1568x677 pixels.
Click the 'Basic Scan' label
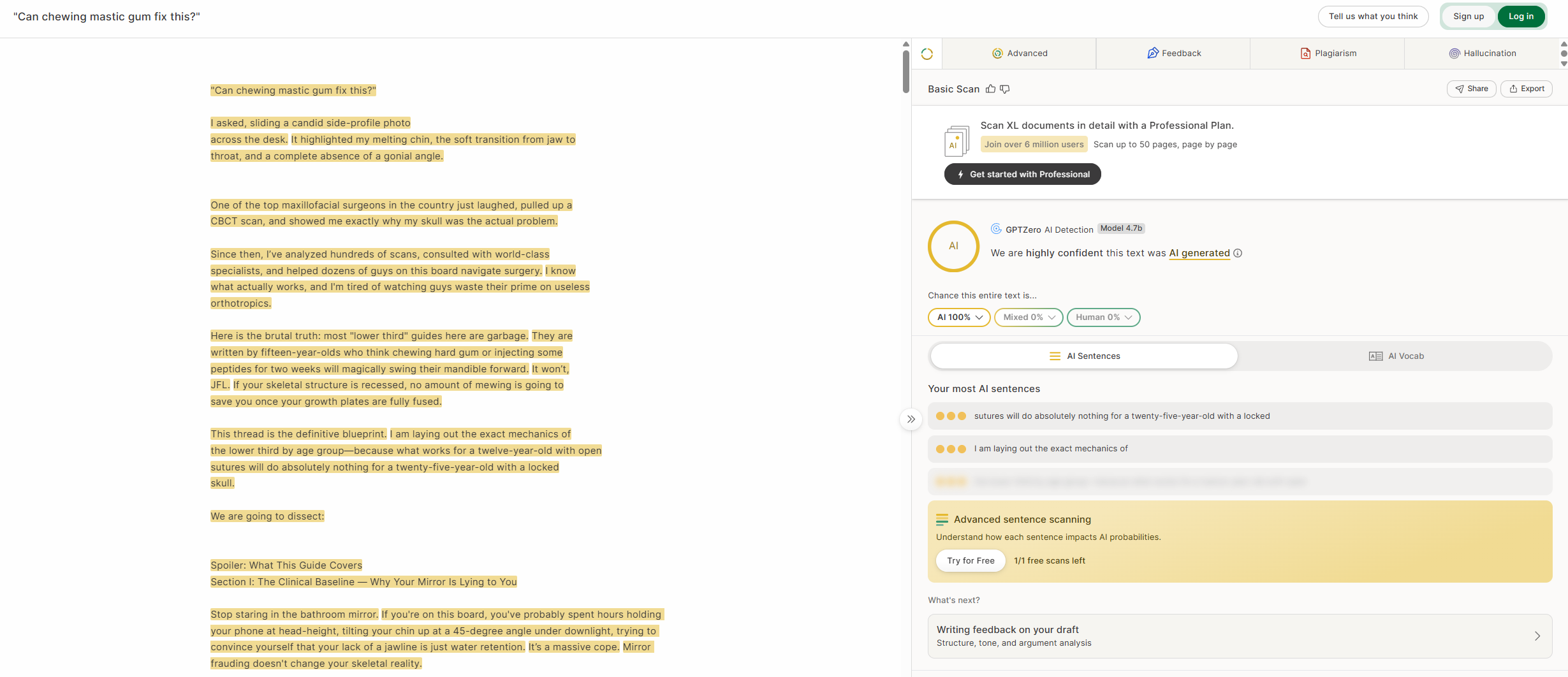953,89
